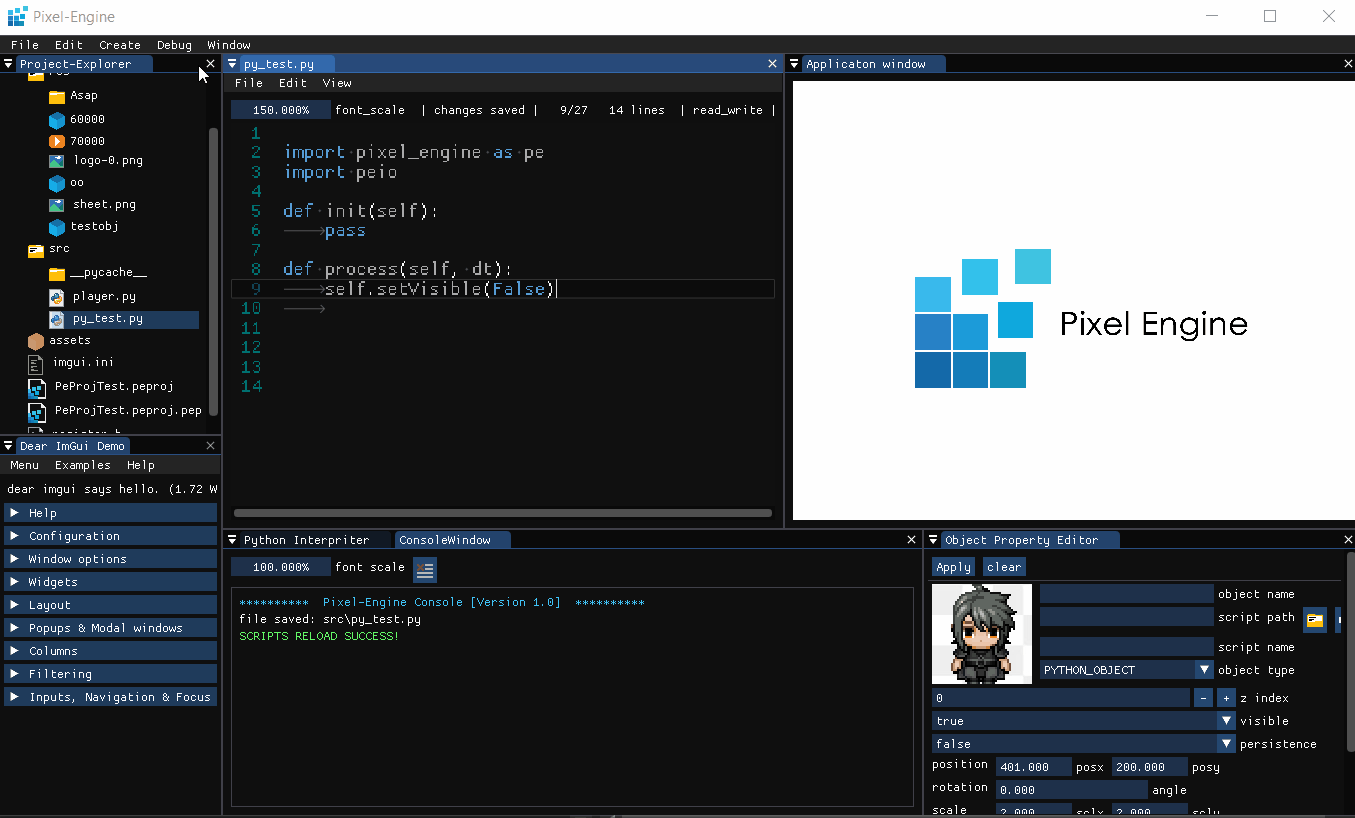This screenshot has width=1355, height=818.
Task: Open the src folder
Action: coord(48,249)
